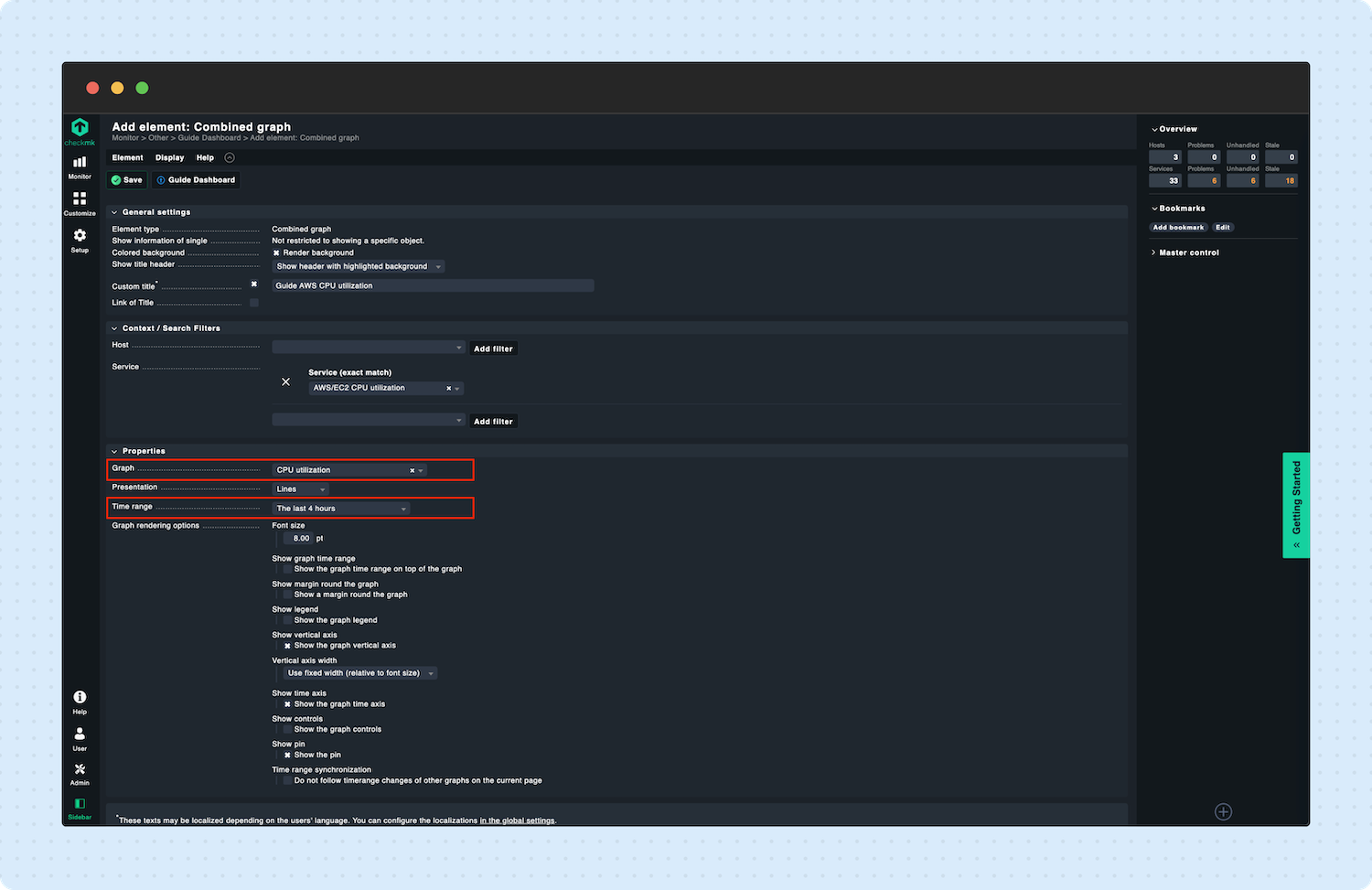The height and width of the screenshot is (890, 1372).
Task: Open the Admin tools icon
Action: 80,774
